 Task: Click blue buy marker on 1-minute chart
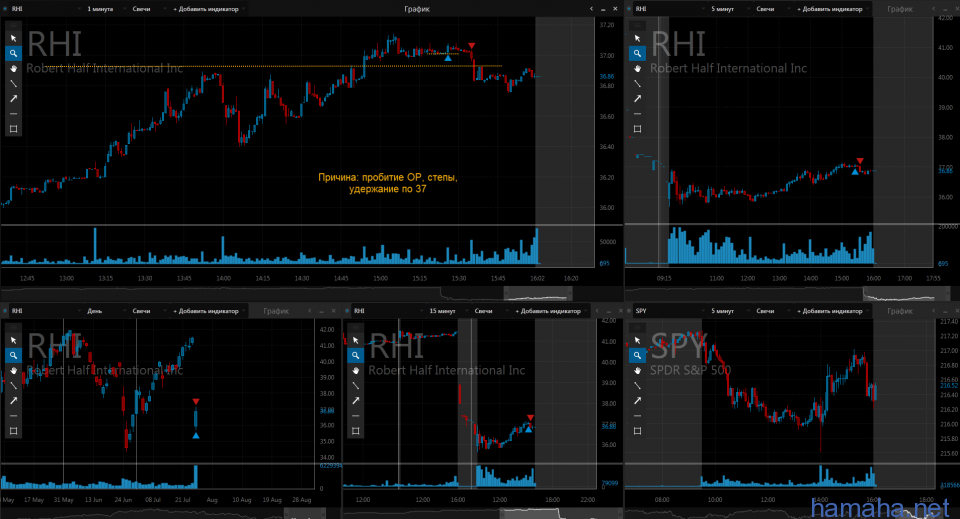(448, 58)
